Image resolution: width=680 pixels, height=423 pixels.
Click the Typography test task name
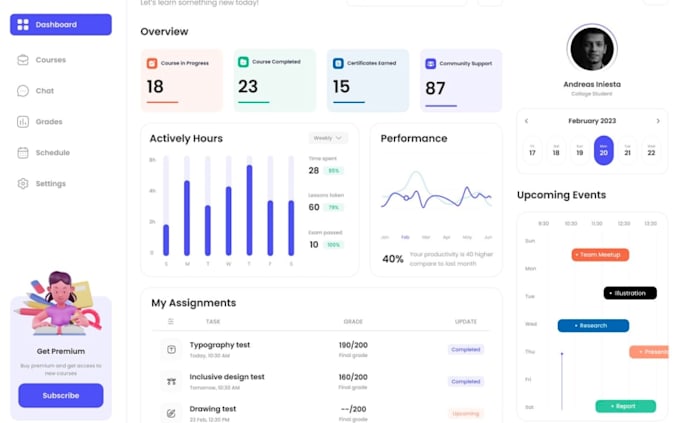pos(220,345)
